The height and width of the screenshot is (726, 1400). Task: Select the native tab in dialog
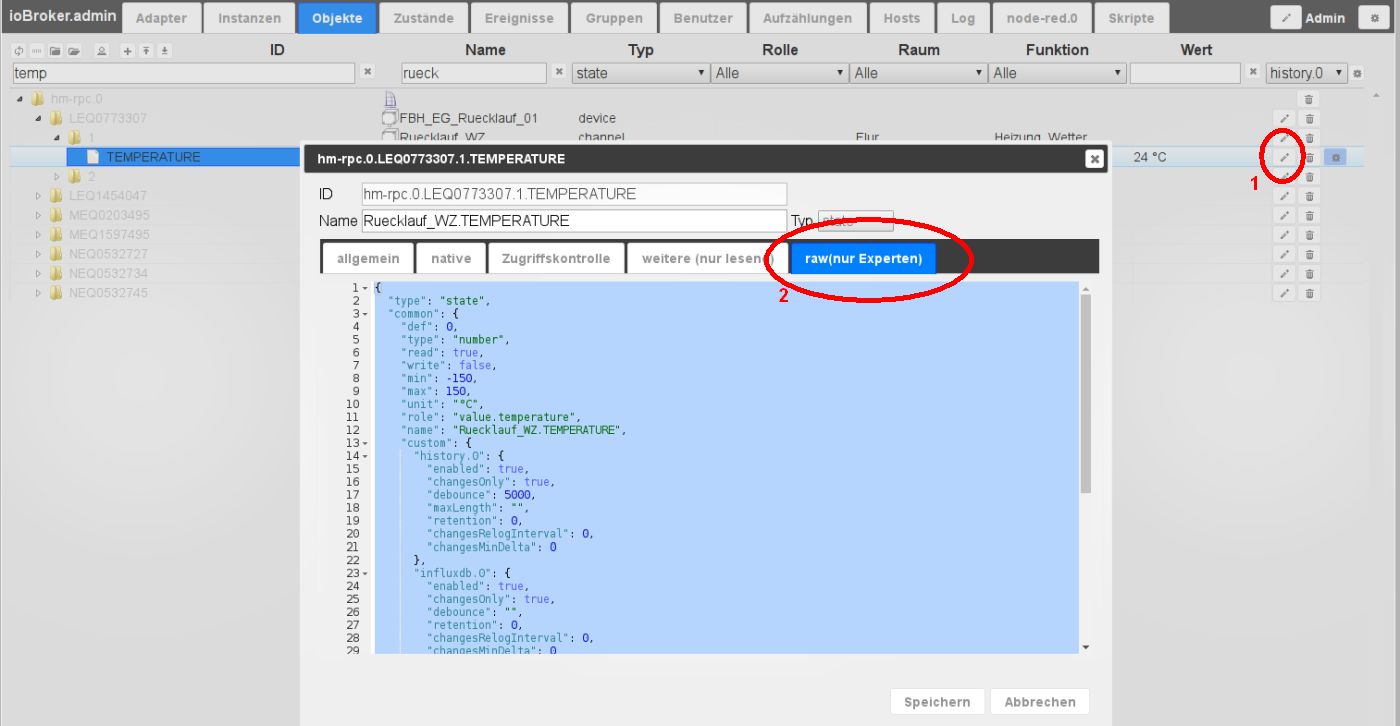451,258
